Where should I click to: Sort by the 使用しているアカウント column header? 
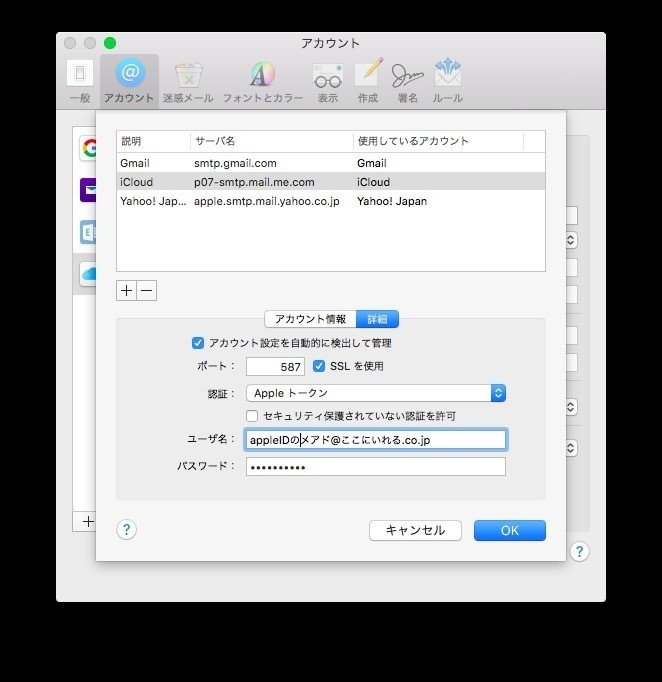click(438, 141)
